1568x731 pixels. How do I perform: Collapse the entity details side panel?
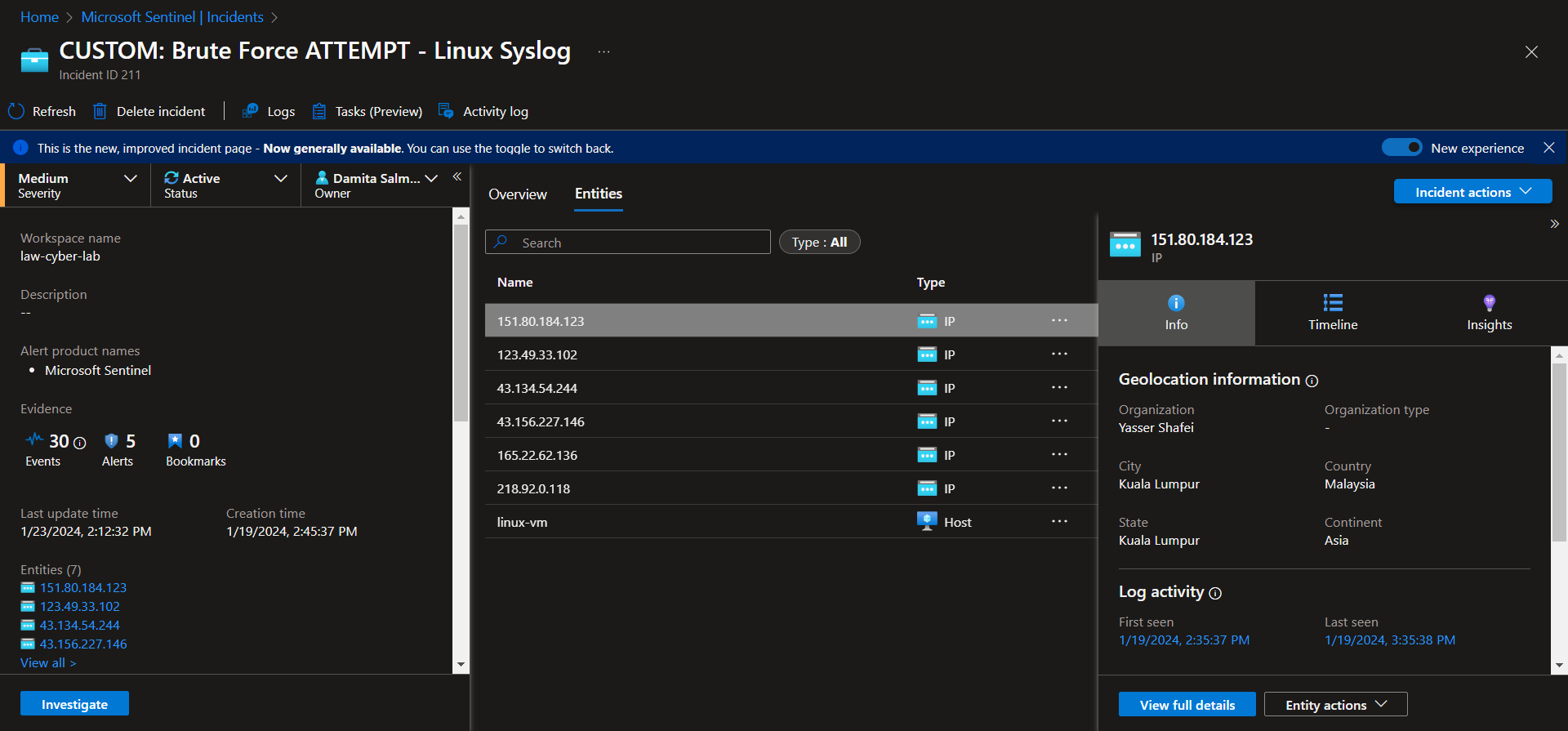(1554, 224)
